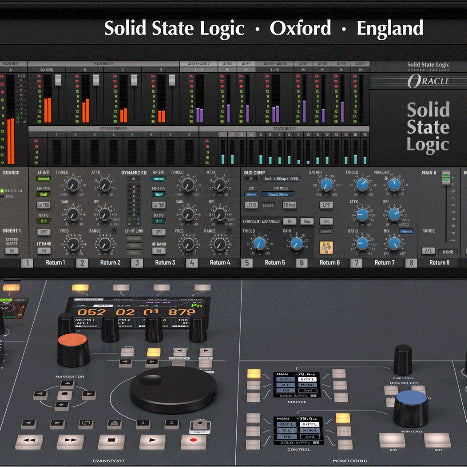
Task: Open the green selector at the top of the left EQ band
Action: 44,179
